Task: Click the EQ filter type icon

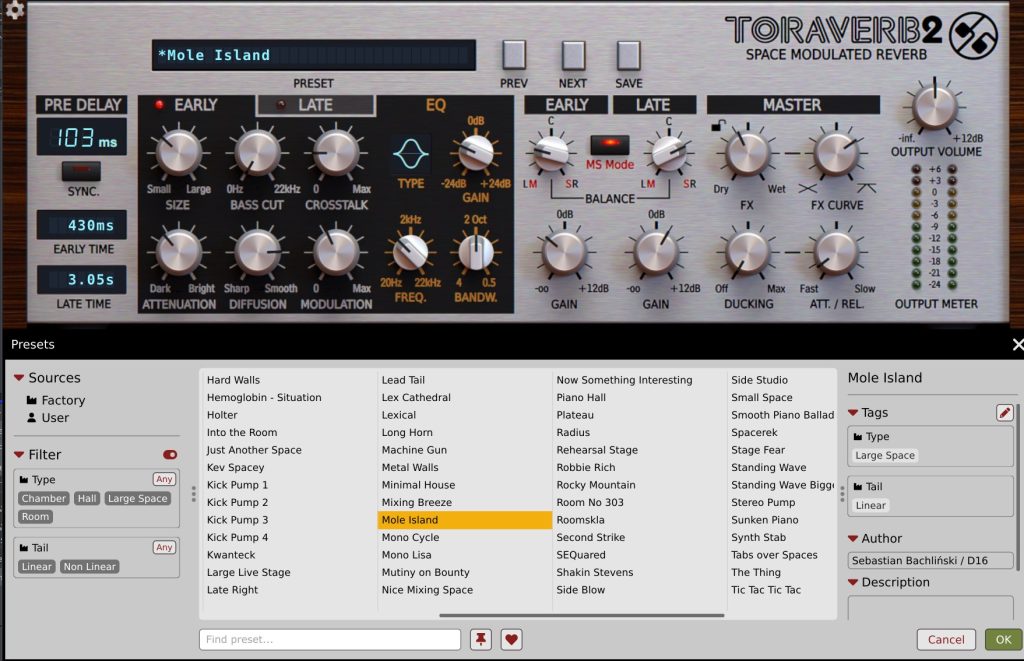Action: pyautogui.click(x=410, y=155)
